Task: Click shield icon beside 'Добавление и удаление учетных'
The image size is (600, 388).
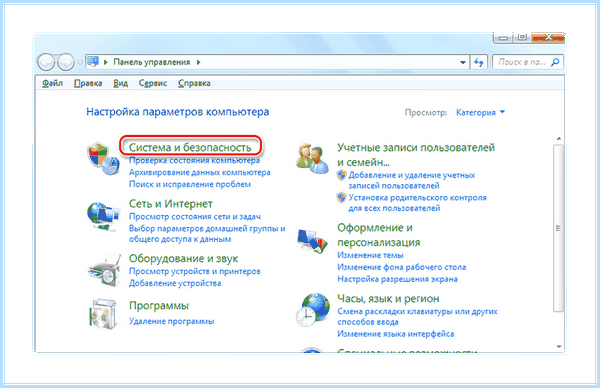Action: click(341, 175)
